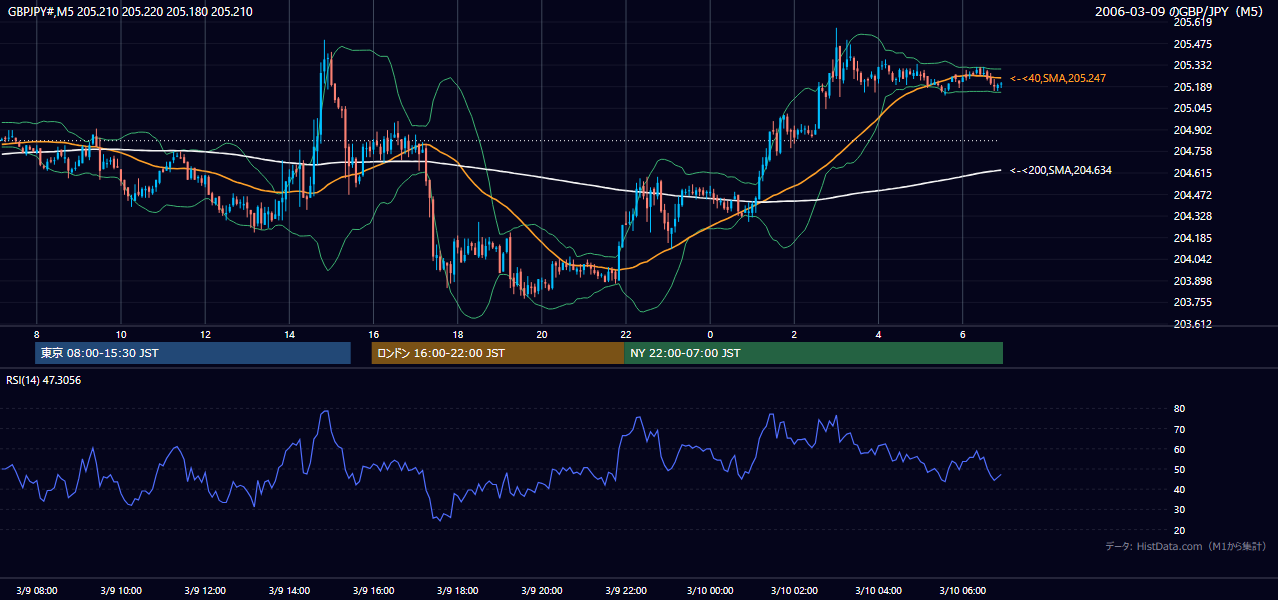1278x600 pixels.
Task: Click the bottom date label 3/10 04:00
Action: click(878, 591)
